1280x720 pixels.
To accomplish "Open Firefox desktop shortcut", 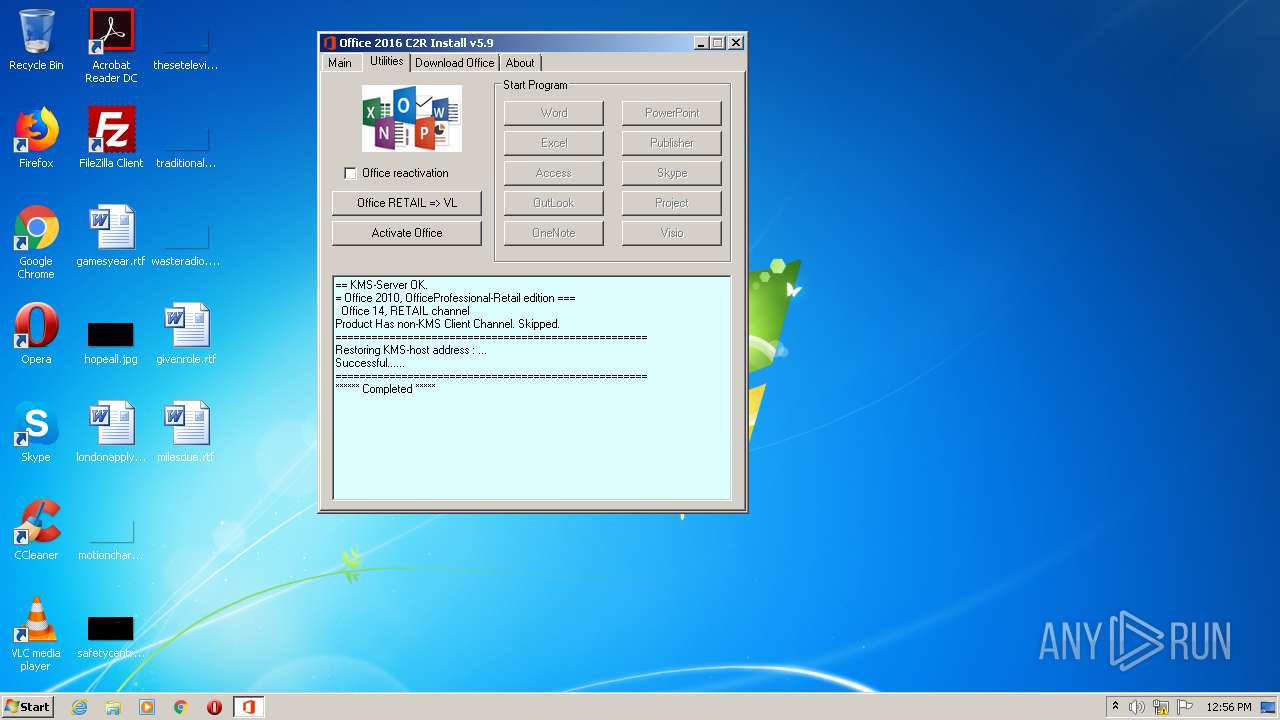I will click(x=36, y=138).
